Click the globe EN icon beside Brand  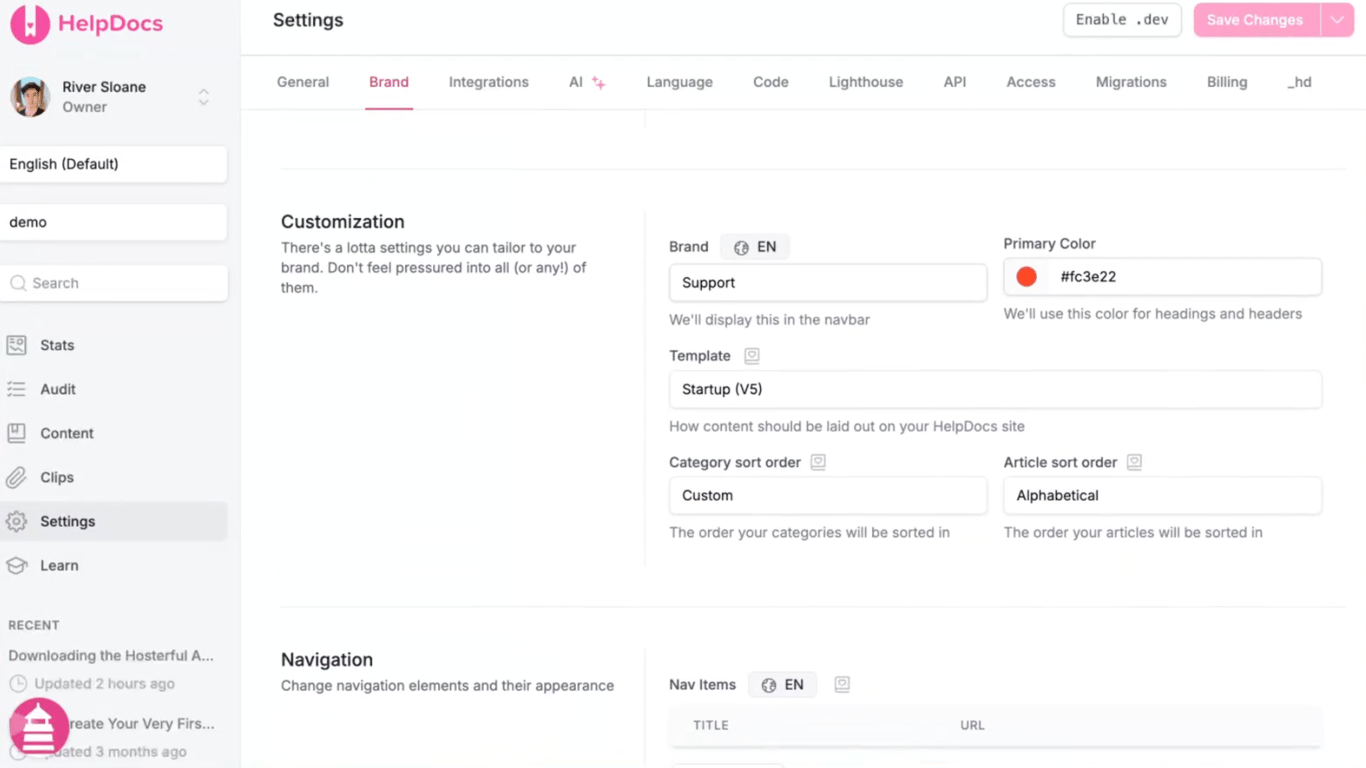click(740, 246)
